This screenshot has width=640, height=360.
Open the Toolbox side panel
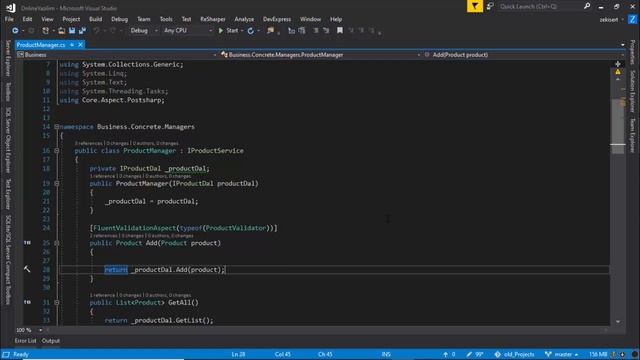(7, 91)
